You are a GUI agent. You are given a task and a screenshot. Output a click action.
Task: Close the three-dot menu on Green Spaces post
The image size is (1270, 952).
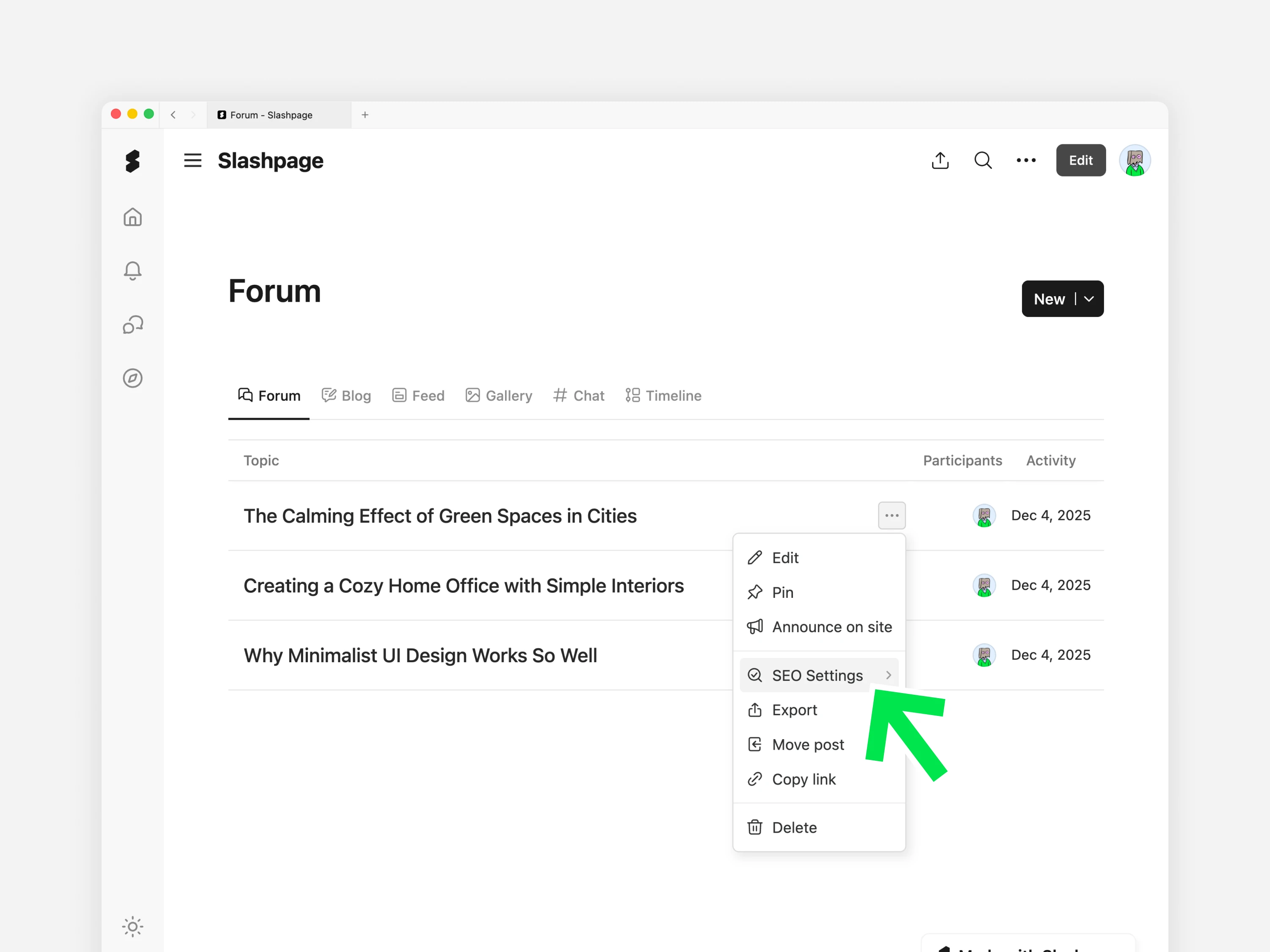click(x=892, y=515)
